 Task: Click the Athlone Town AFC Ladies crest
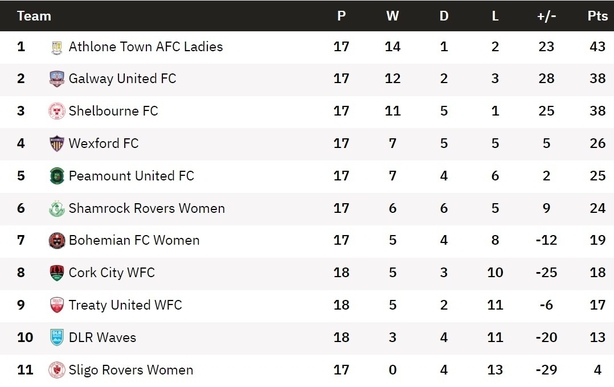[57, 47]
